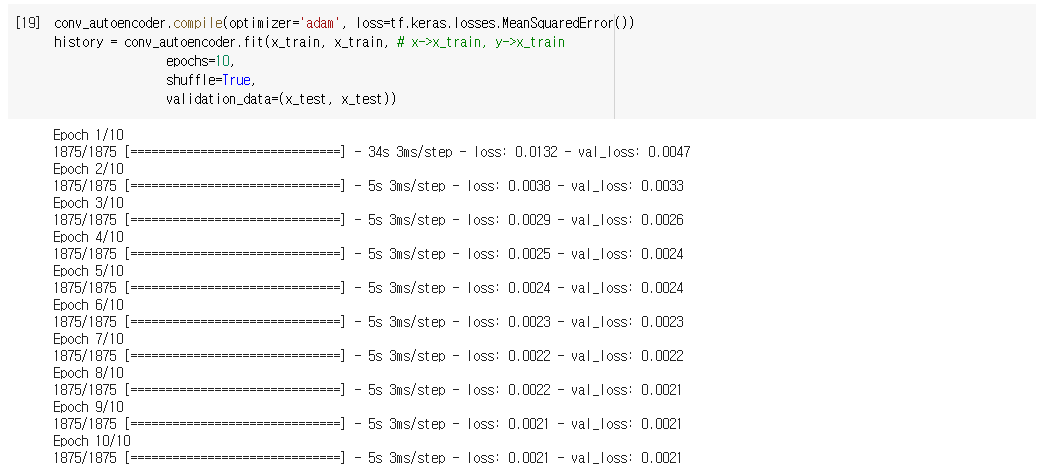Image resolution: width=1040 pixels, height=472 pixels.
Task: Click the shuffle=True code line
Action: point(211,80)
